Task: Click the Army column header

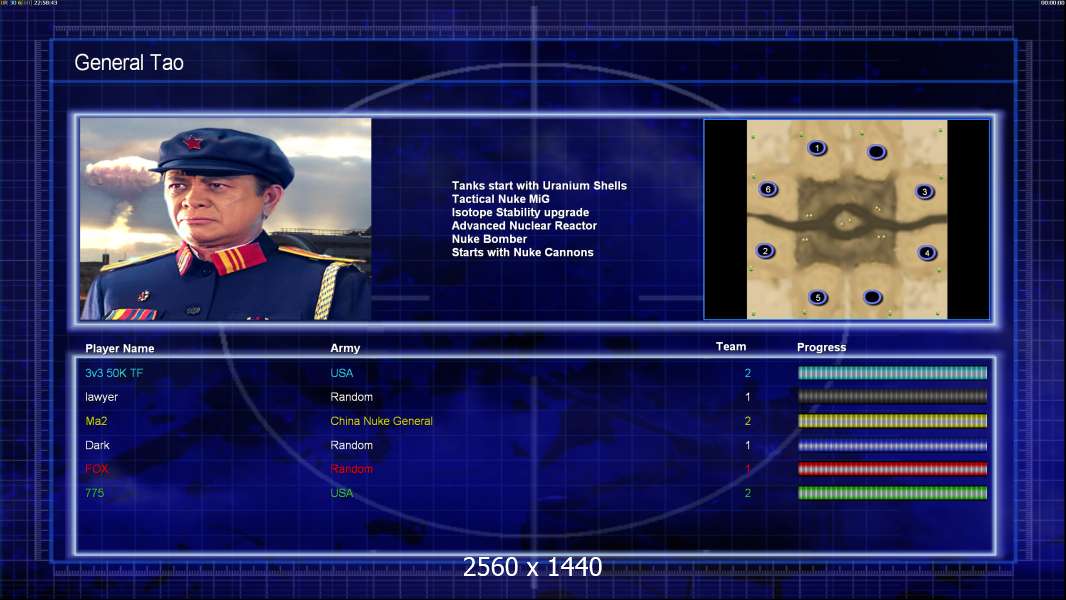Action: tap(345, 348)
